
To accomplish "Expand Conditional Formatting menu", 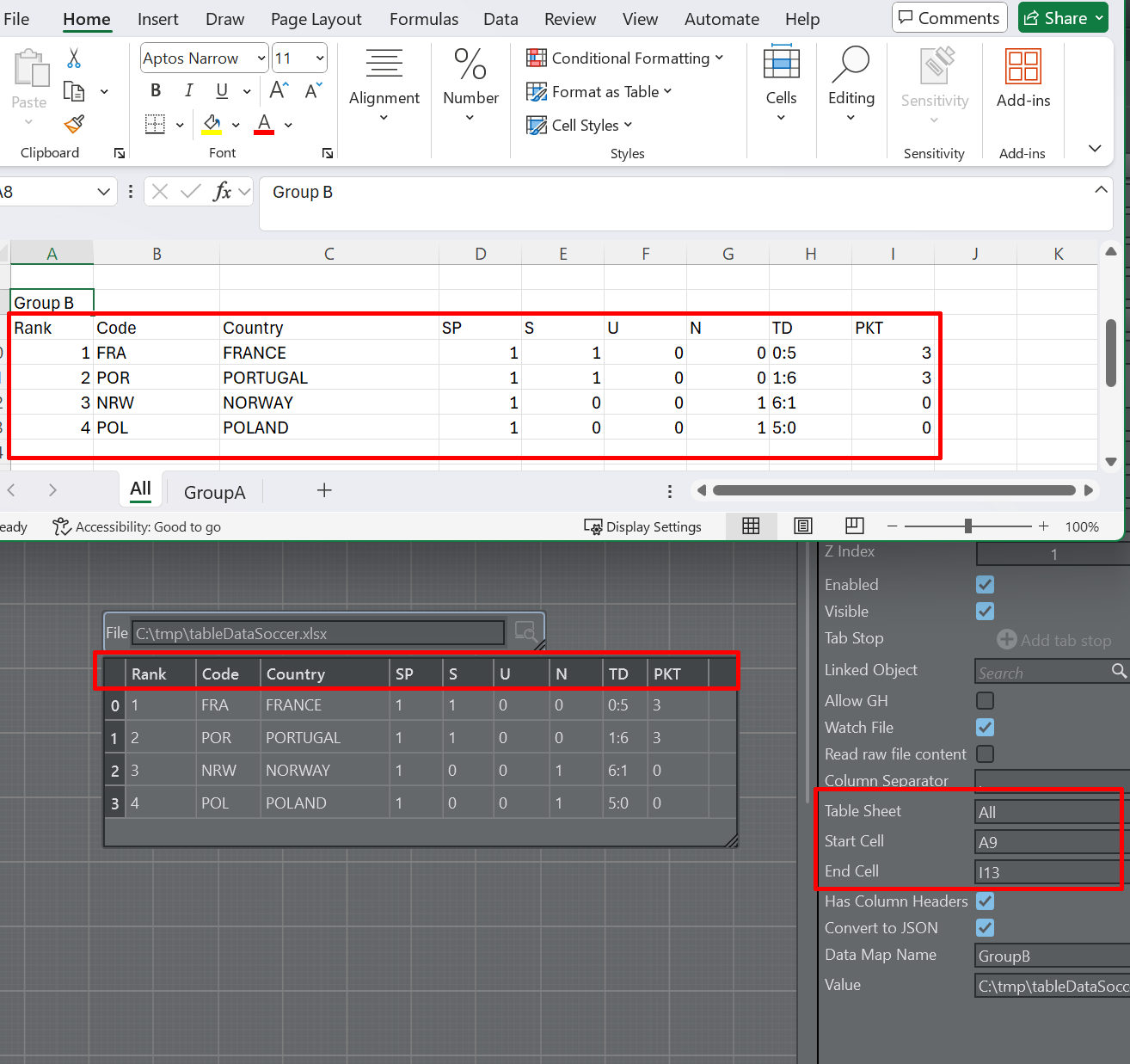I will (x=625, y=58).
